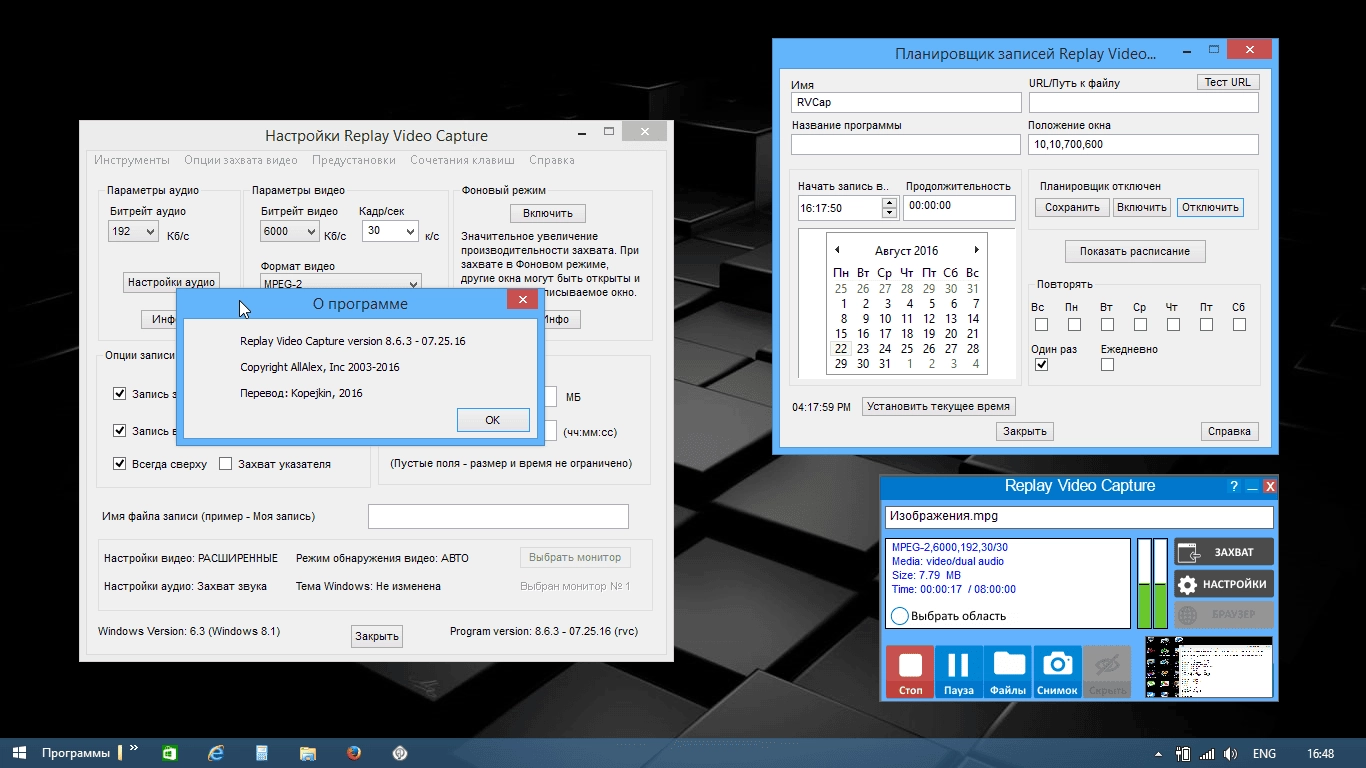Image resolution: width=1366 pixels, height=768 pixels.
Task: Toggle the Чт repeat checkbox
Action: coord(1173,325)
